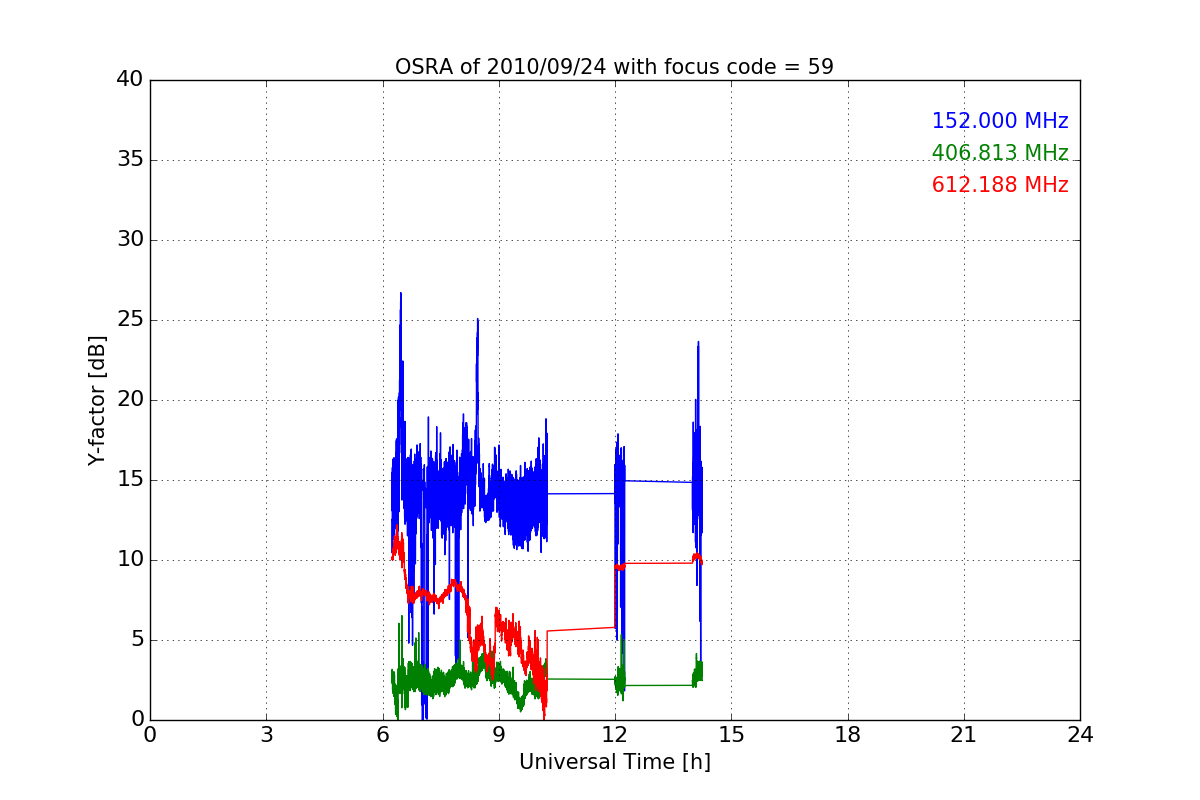Click the x-axis tick label '18'
This screenshot has height=800, width=1200.
[x=848, y=735]
